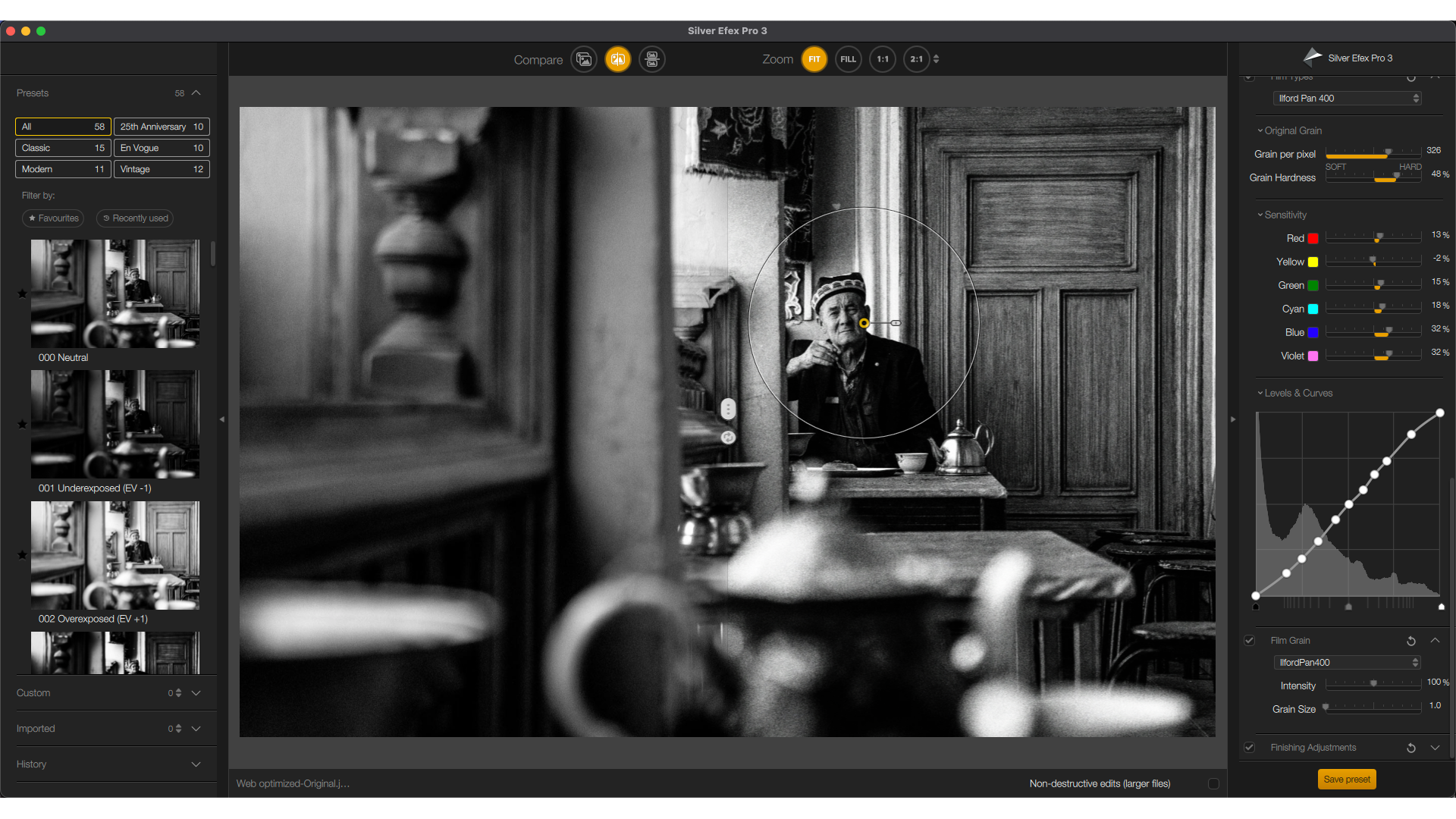Click the control point's yellow center dot
The height and width of the screenshot is (819, 1456).
864,323
